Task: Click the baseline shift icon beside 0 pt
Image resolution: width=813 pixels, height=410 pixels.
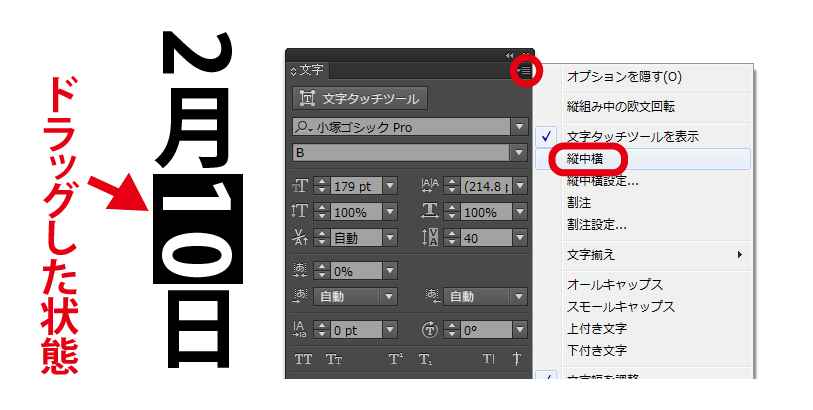Action: 301,329
